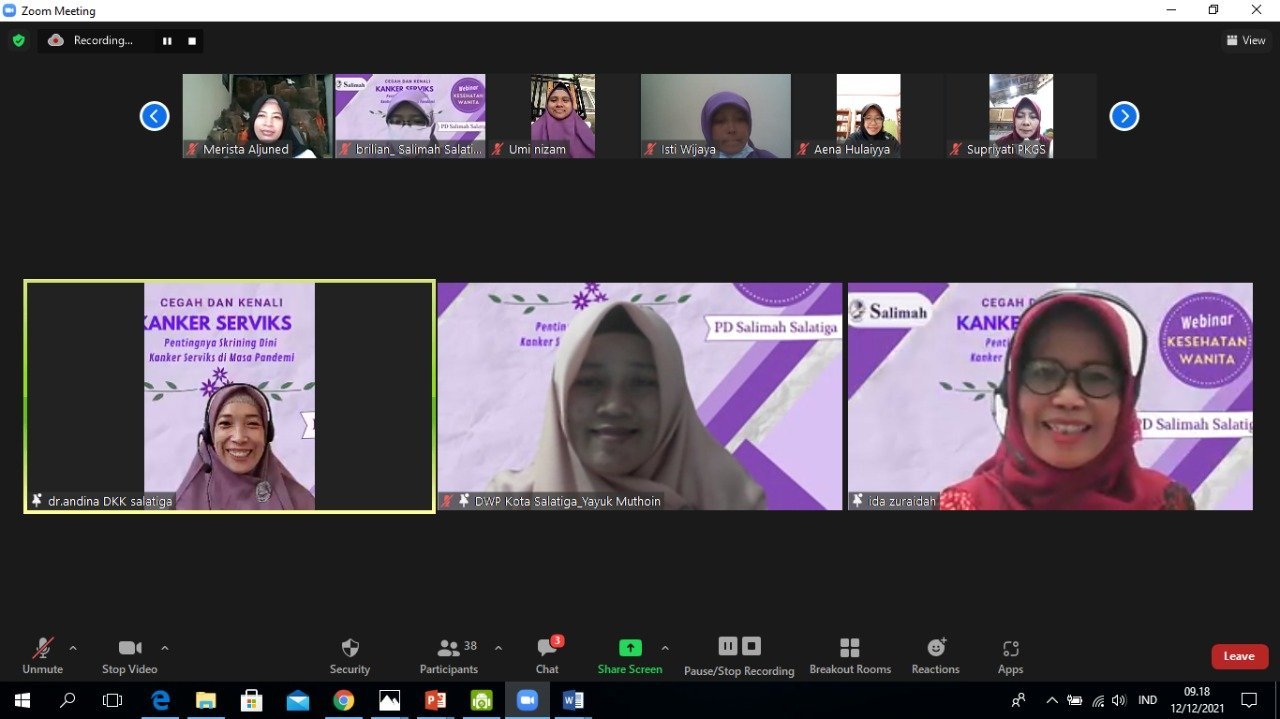Click the IND input language indicator
Image resolution: width=1280 pixels, height=719 pixels.
[1148, 700]
